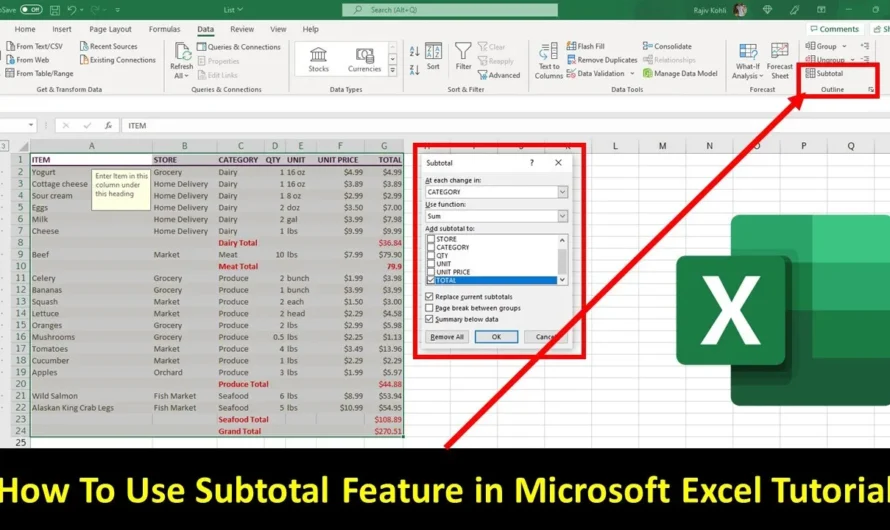
Task: Click Remove All in Subtotal dialog
Action: 447,336
